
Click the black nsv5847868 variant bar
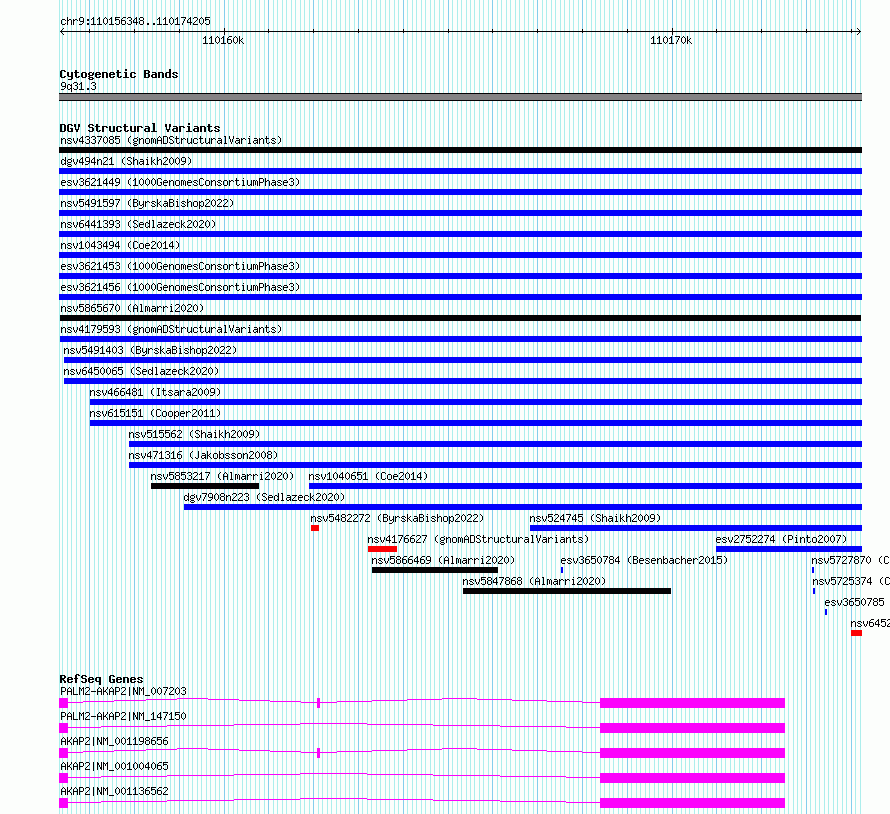point(567,591)
